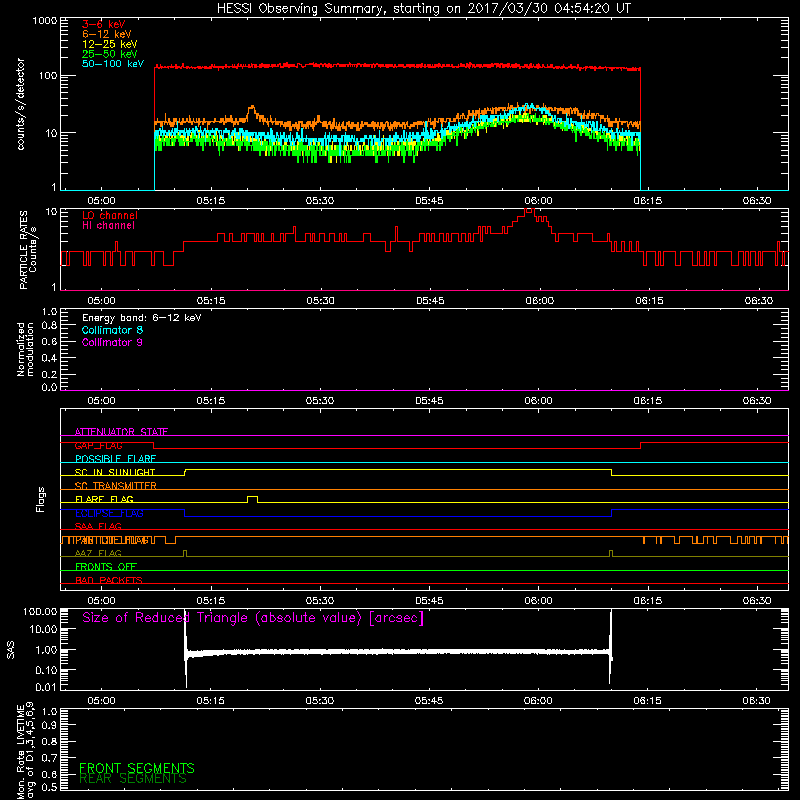The width and height of the screenshot is (800, 800).
Task: Select the Collimator 9 legend label
Action: tap(112, 342)
